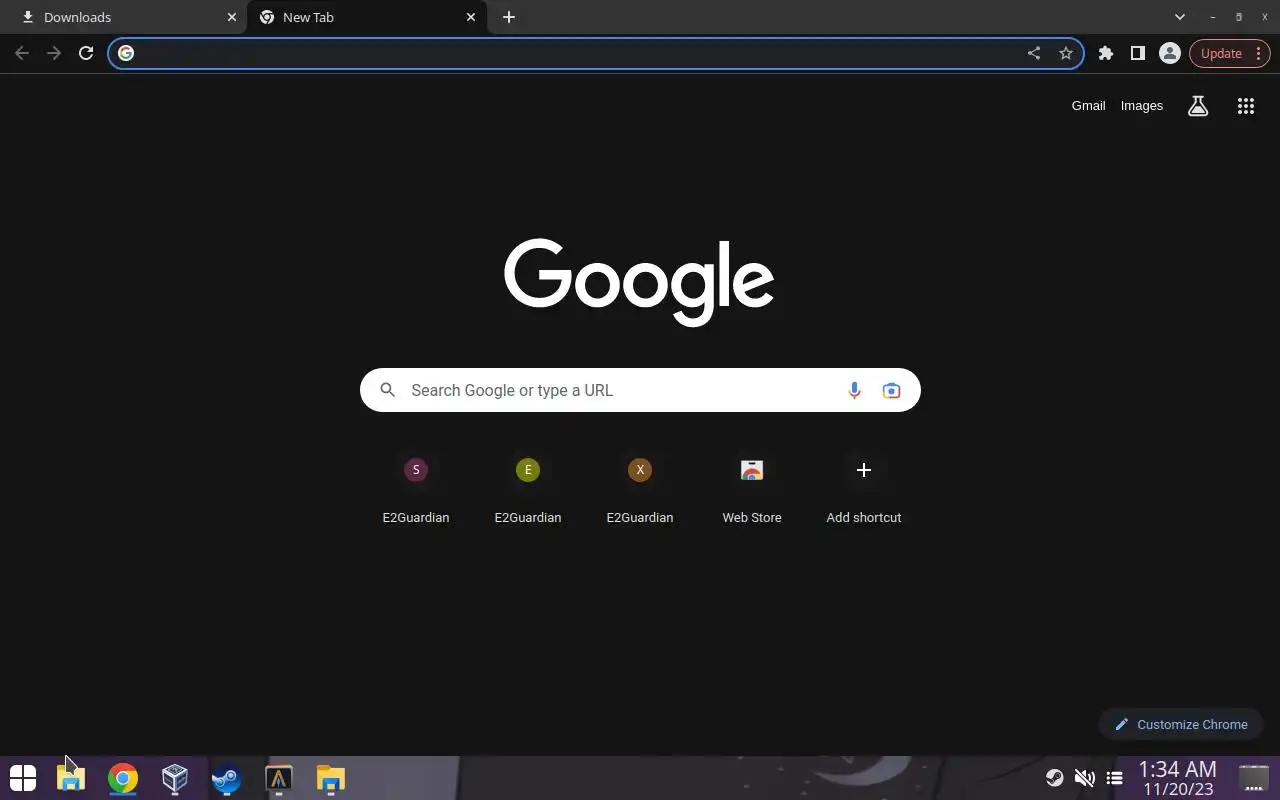The image size is (1280, 800).
Task: Toggle the side panel icon
Action: 1138,53
